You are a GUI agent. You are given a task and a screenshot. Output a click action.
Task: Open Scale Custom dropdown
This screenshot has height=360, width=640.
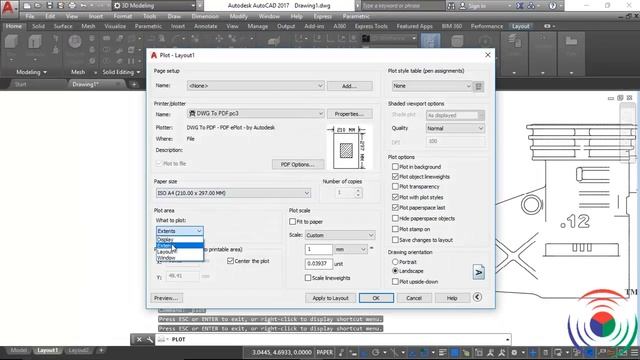[340, 235]
